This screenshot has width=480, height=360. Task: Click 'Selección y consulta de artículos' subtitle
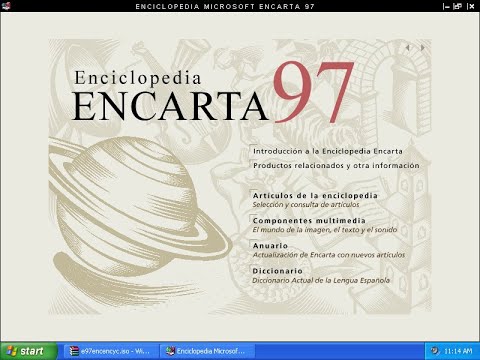[x=306, y=205]
